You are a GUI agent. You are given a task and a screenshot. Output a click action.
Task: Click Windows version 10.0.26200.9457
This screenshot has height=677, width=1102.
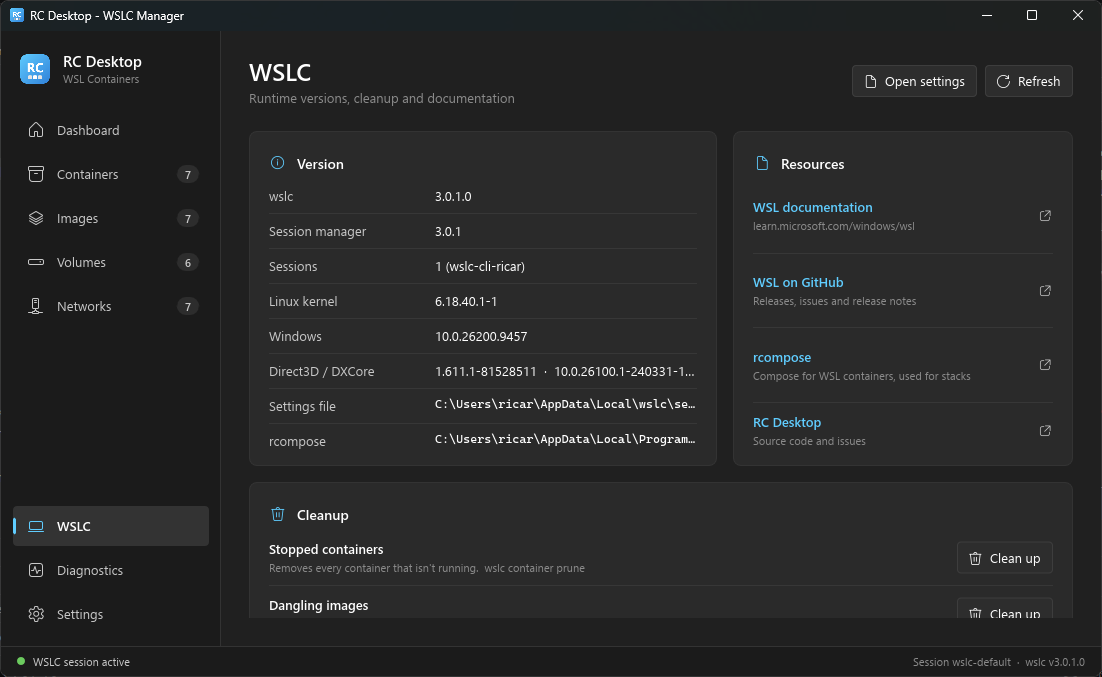point(481,337)
